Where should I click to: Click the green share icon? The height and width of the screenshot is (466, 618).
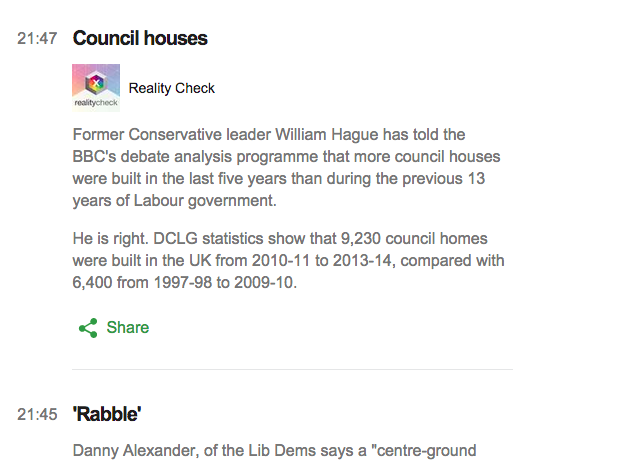88,327
